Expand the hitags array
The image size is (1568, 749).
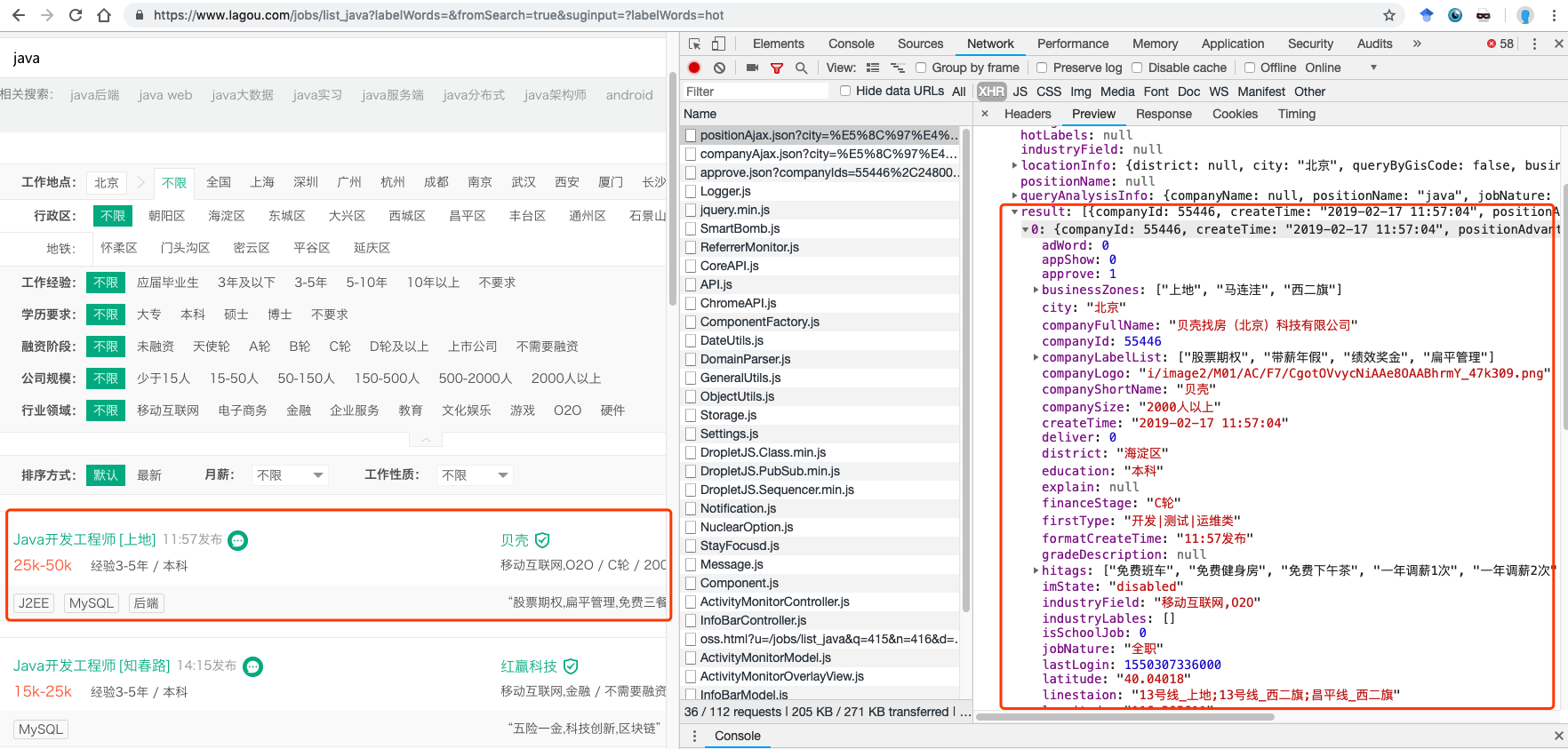pyautogui.click(x=1036, y=570)
